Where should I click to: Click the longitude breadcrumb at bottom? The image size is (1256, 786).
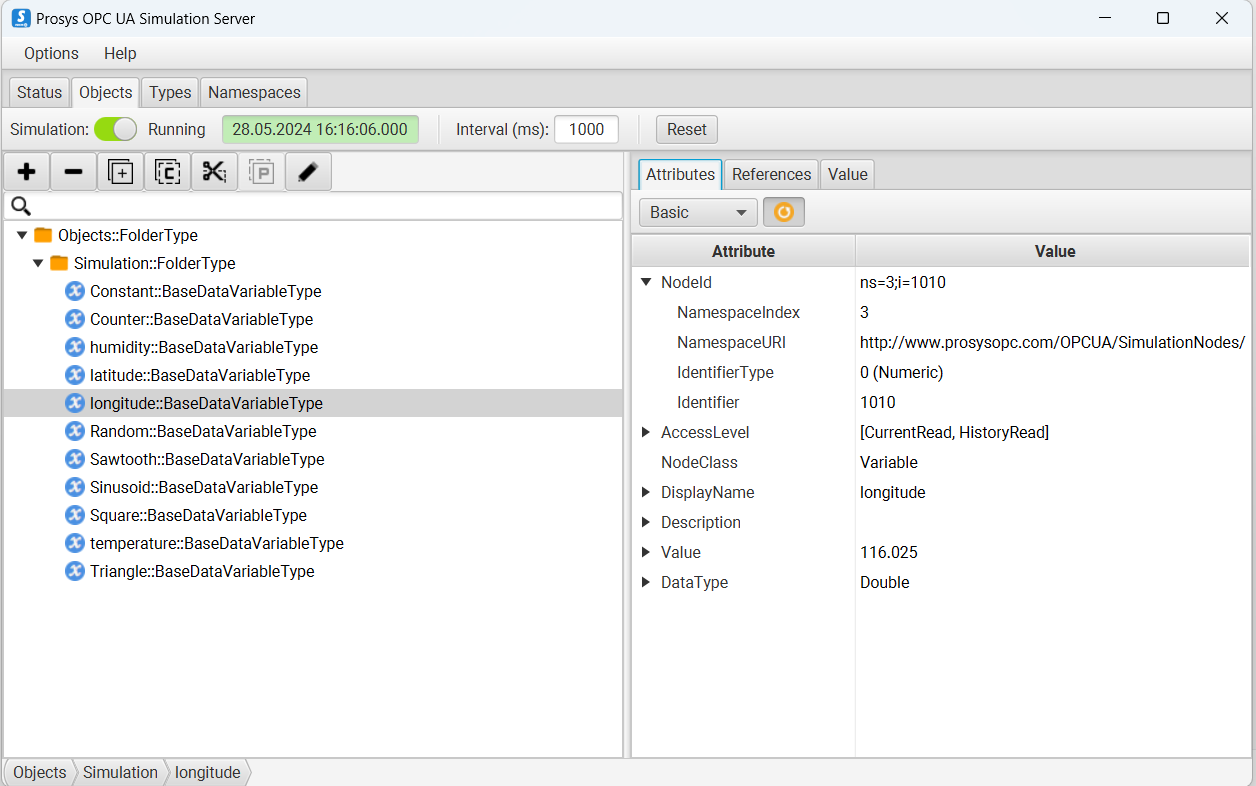208,772
